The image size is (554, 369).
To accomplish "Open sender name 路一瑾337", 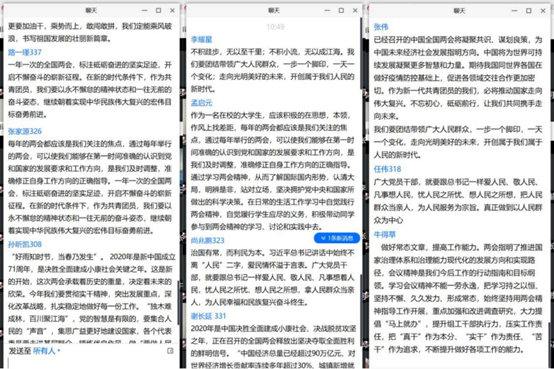I will pos(25,52).
